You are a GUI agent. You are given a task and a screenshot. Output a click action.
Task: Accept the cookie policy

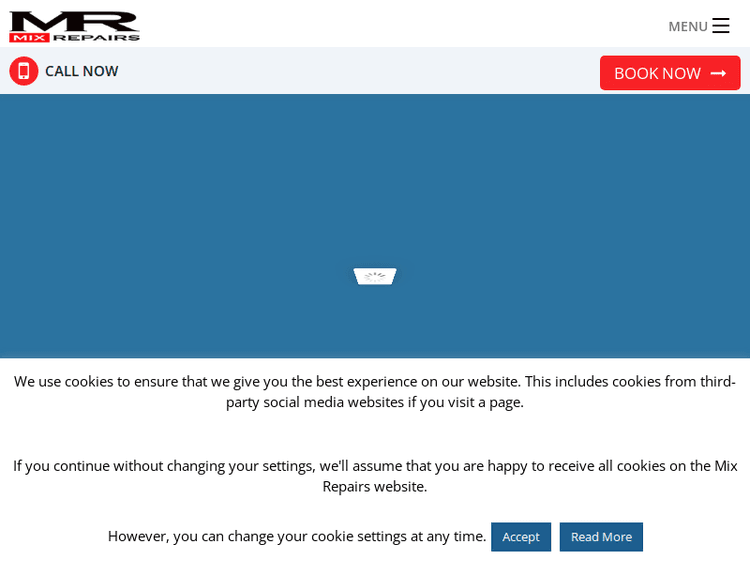pyautogui.click(x=520, y=537)
